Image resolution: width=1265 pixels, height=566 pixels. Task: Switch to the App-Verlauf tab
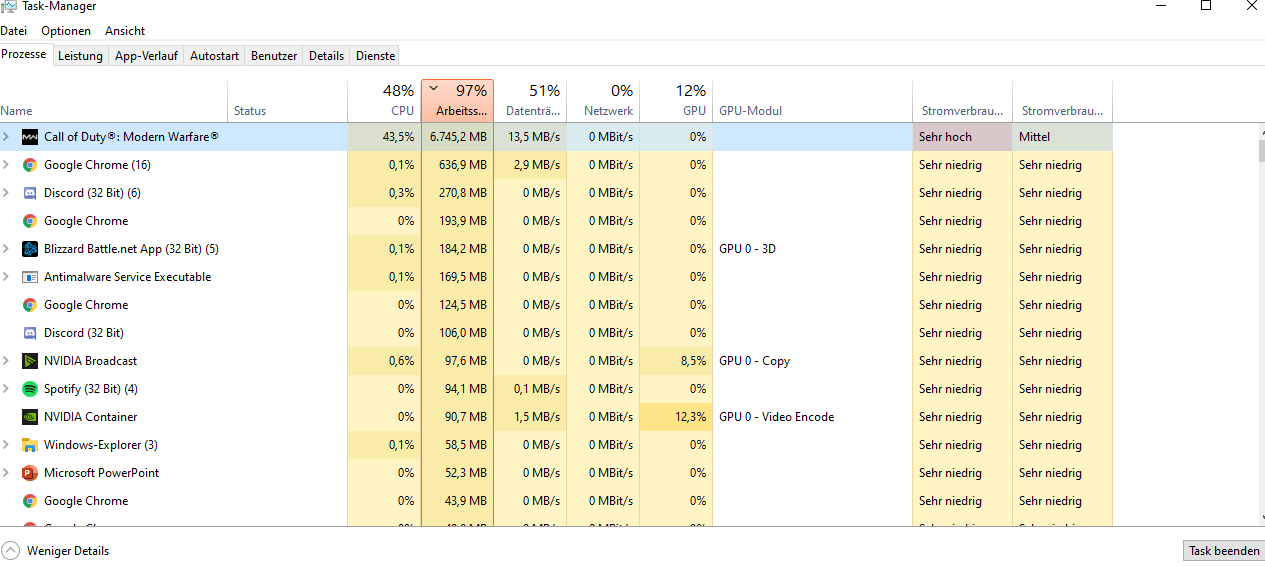146,56
